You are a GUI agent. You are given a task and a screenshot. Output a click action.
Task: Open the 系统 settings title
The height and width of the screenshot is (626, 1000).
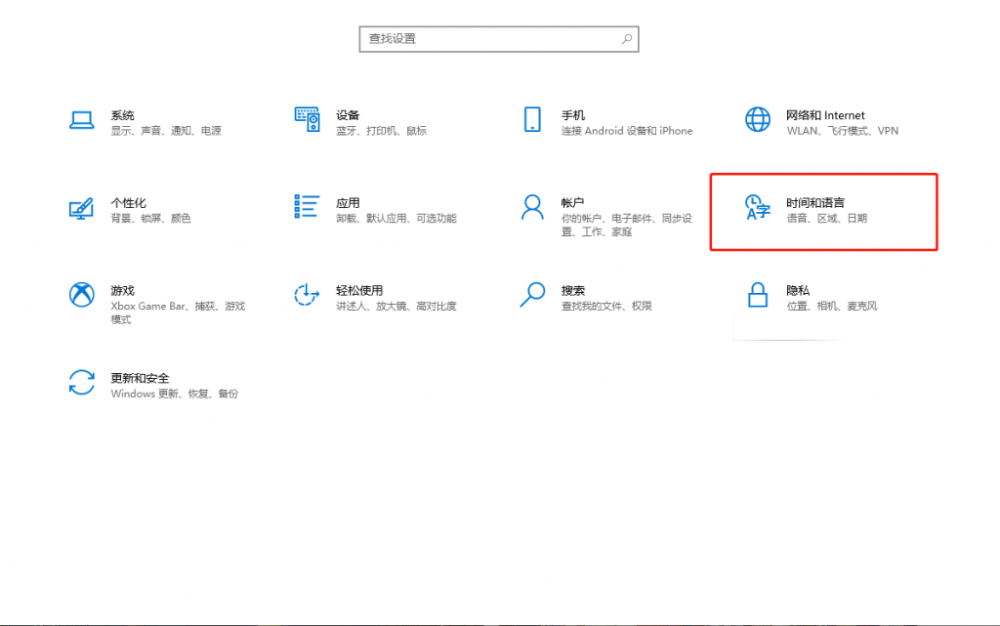pyautogui.click(x=122, y=115)
